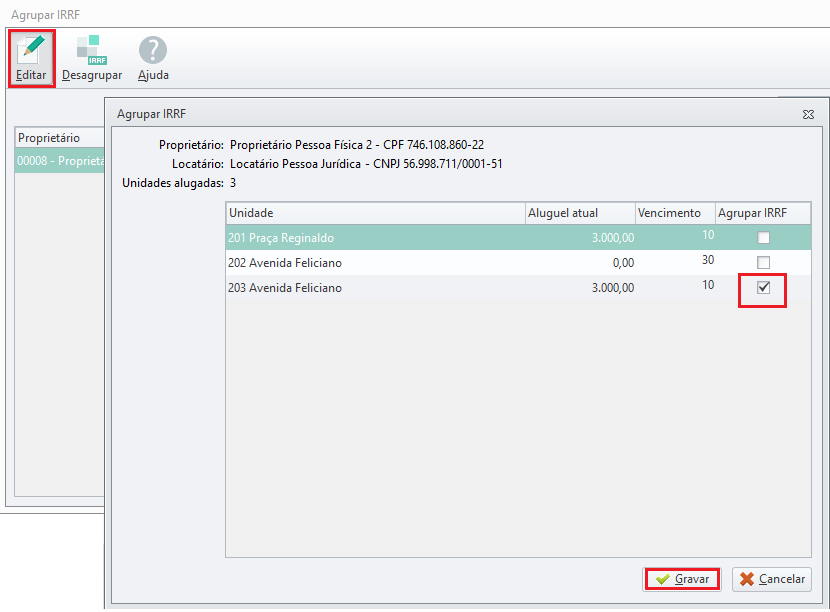Viewport: 830px width, 612px height.
Task: Click the Vencimento column header
Action: 675,213
